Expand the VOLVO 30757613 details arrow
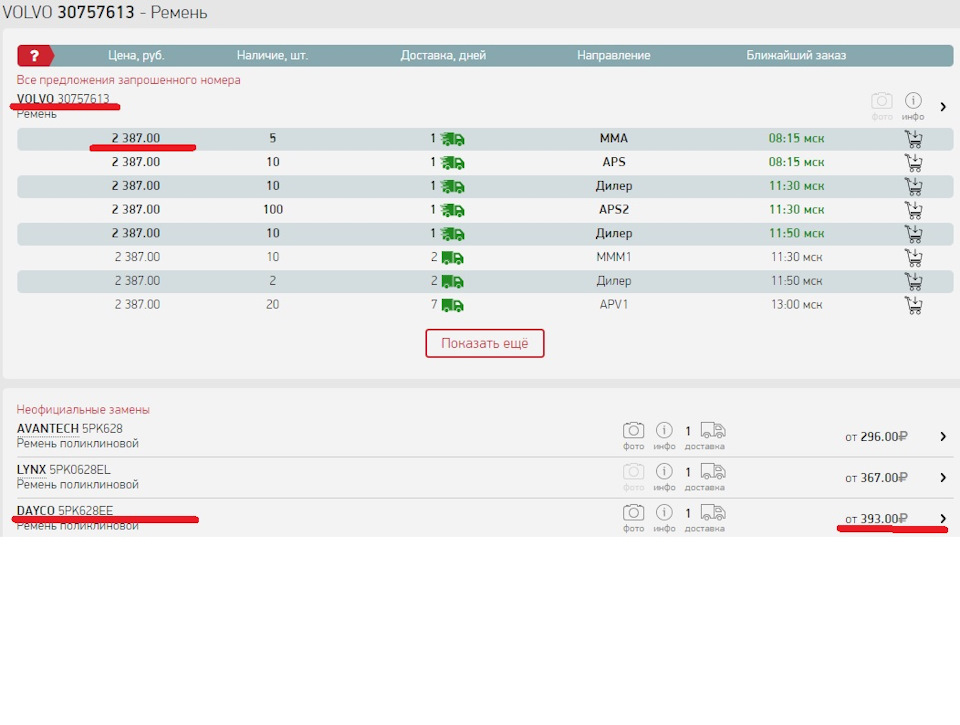Screen dimensions: 960x725 [942, 106]
